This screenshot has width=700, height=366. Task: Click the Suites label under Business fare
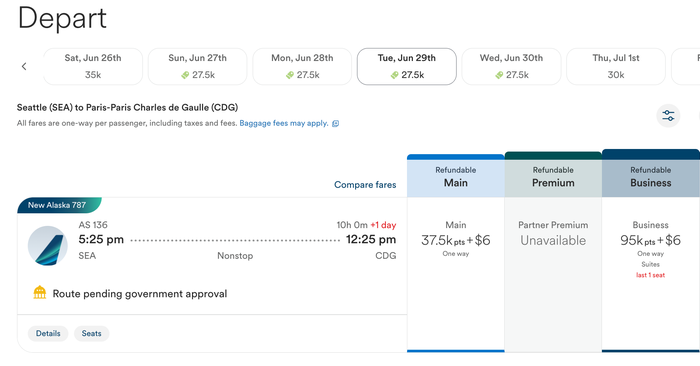pyautogui.click(x=650, y=264)
